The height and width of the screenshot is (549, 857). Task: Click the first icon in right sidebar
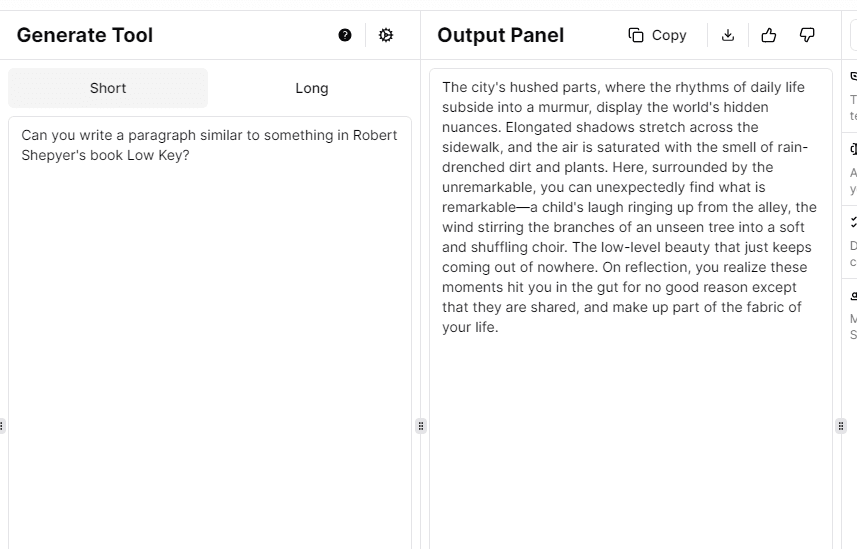[853, 76]
